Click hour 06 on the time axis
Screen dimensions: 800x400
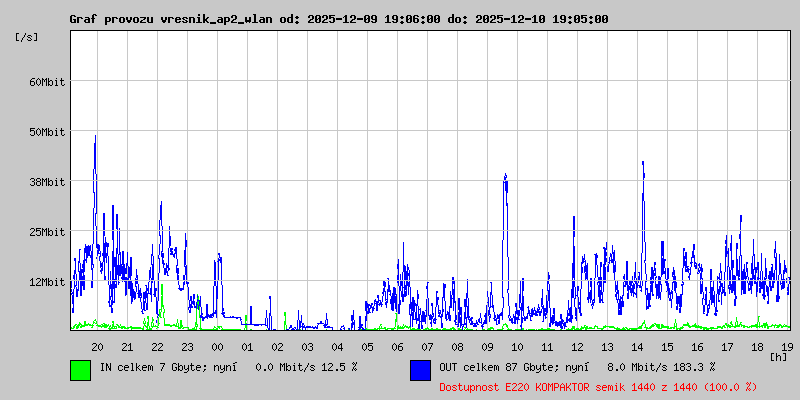click(397, 347)
